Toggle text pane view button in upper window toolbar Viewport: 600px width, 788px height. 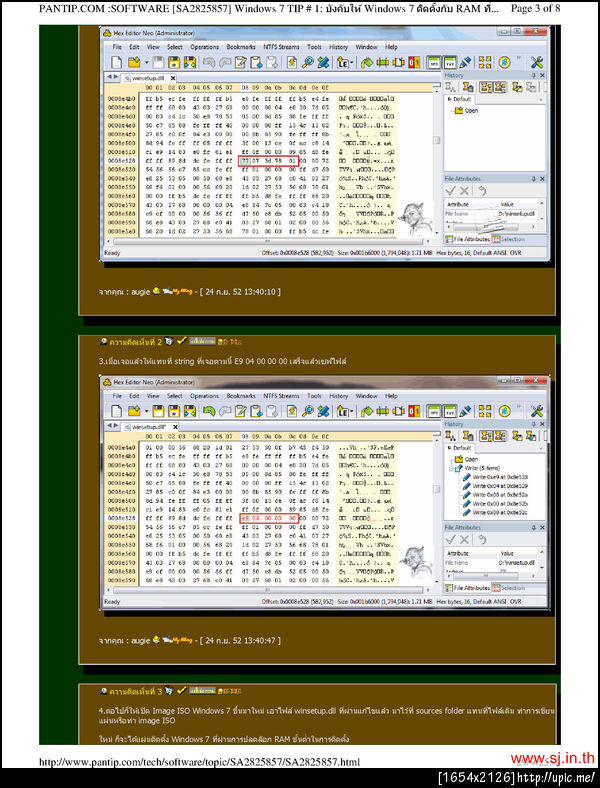point(450,62)
